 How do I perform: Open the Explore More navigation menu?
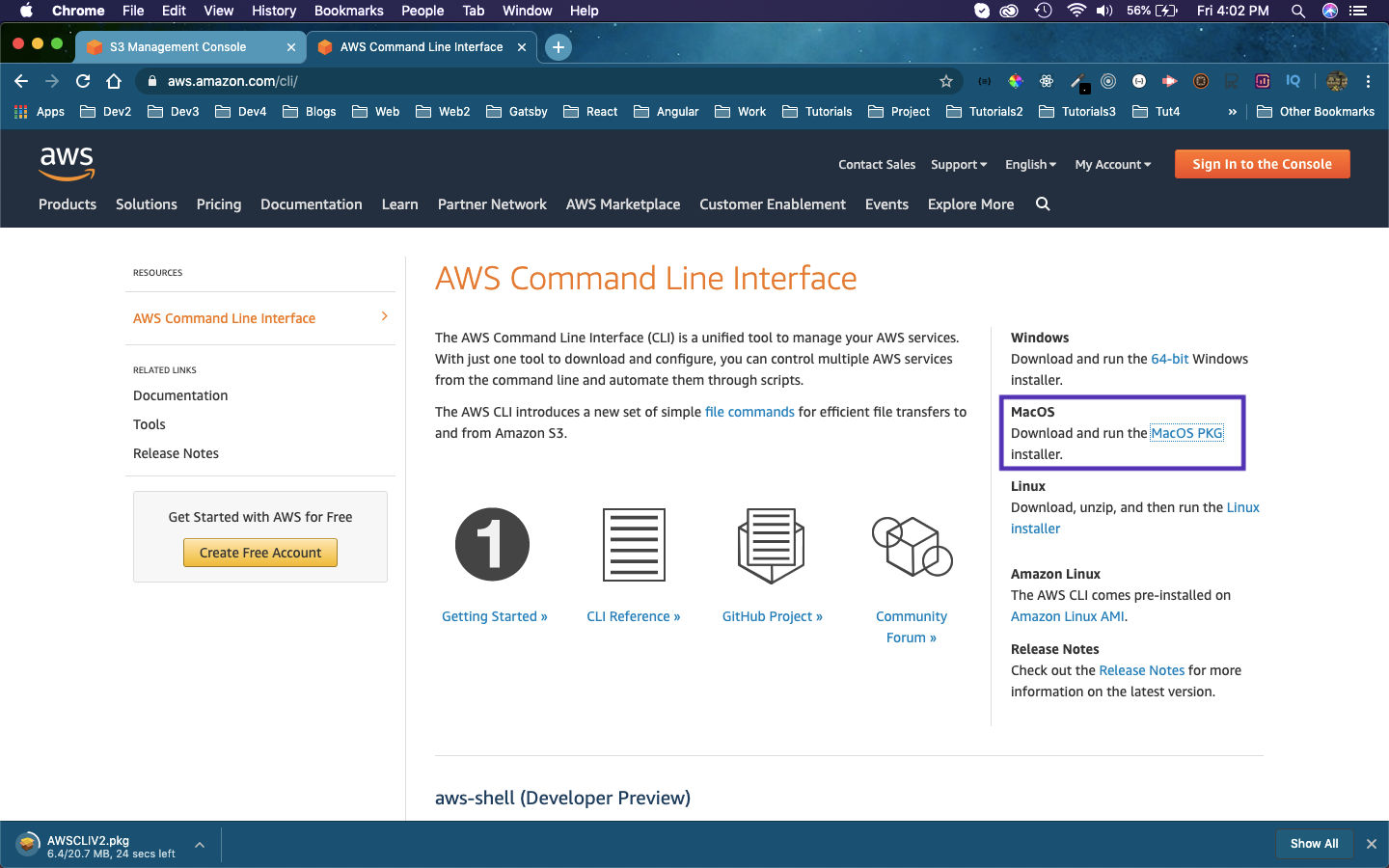970,203
